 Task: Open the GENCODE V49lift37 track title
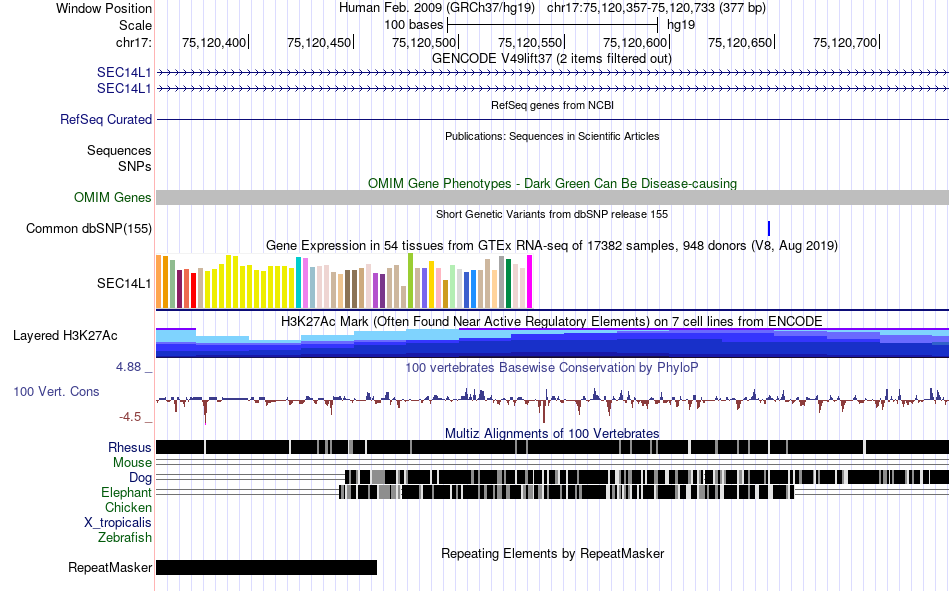(x=552, y=59)
